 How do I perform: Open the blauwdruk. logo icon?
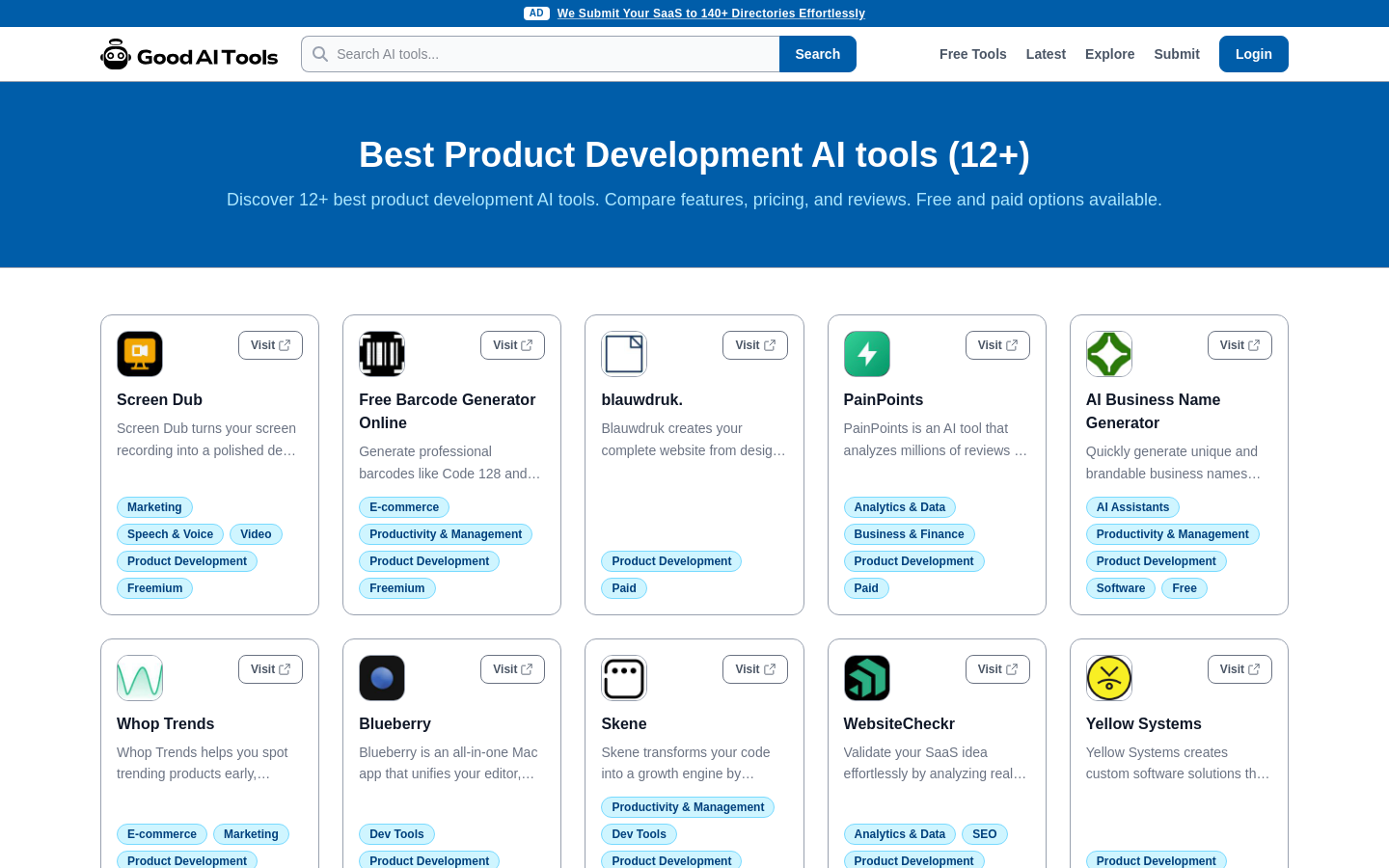[x=624, y=354]
